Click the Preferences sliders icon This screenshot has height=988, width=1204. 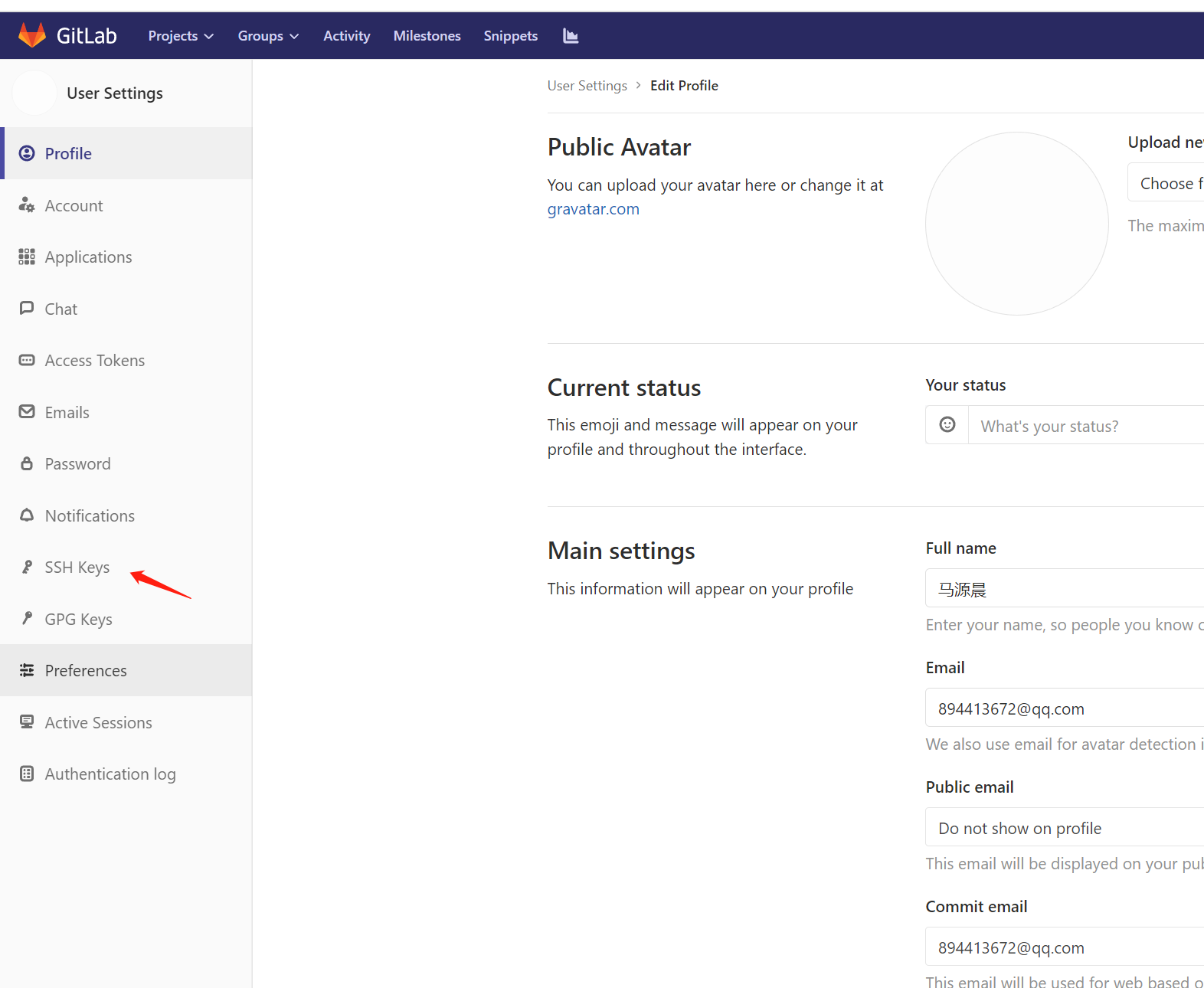coord(27,670)
